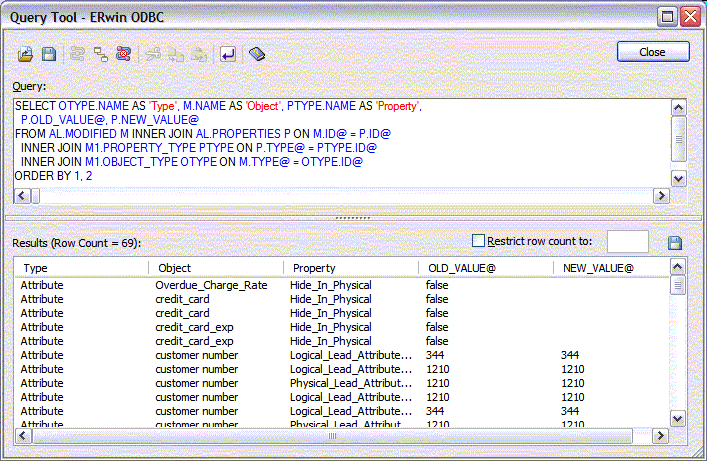Click the Property column header
This screenshot has width=707, height=461.
click(350, 268)
